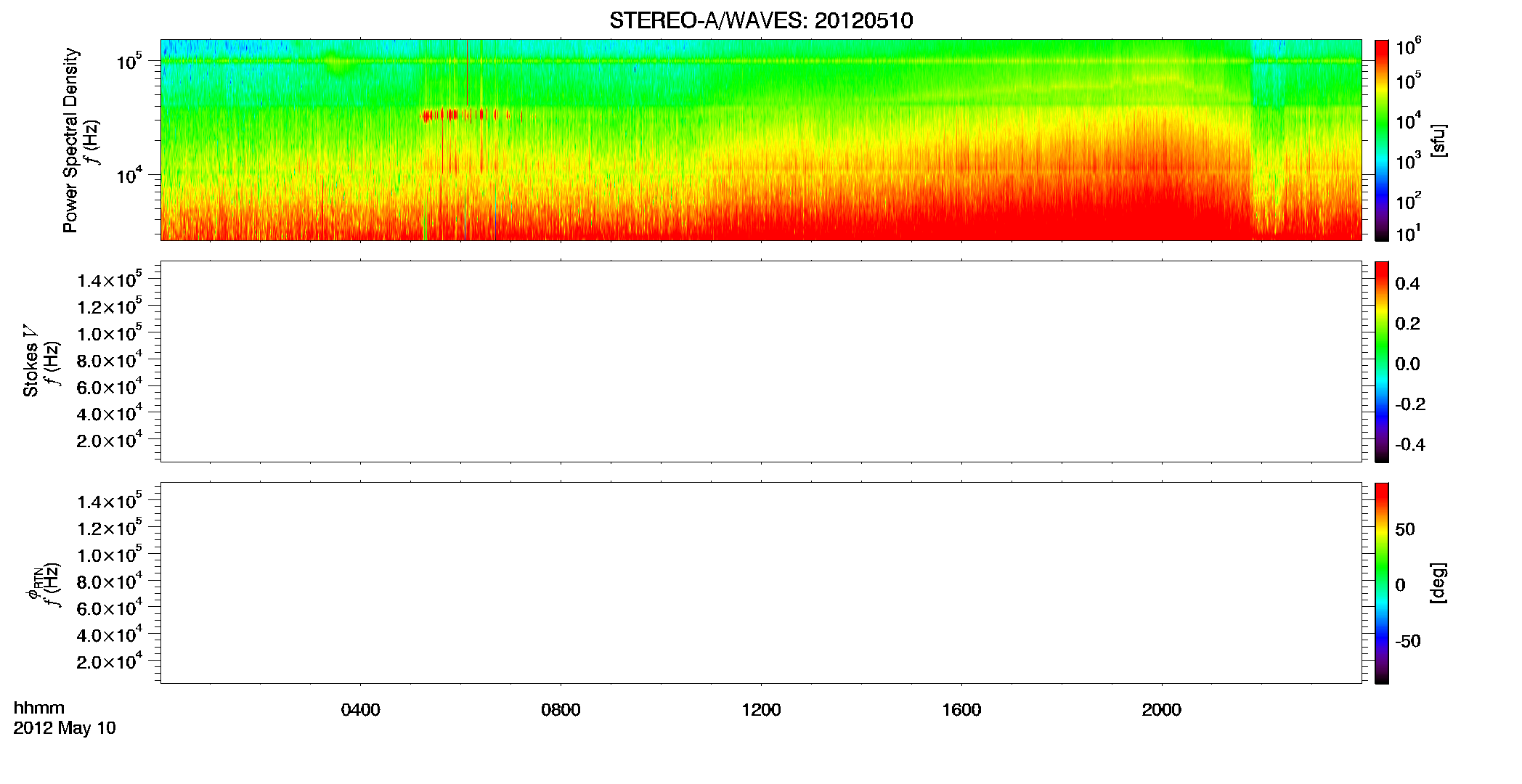Click the phi RTN degree color bar

pyautogui.click(x=1382, y=583)
